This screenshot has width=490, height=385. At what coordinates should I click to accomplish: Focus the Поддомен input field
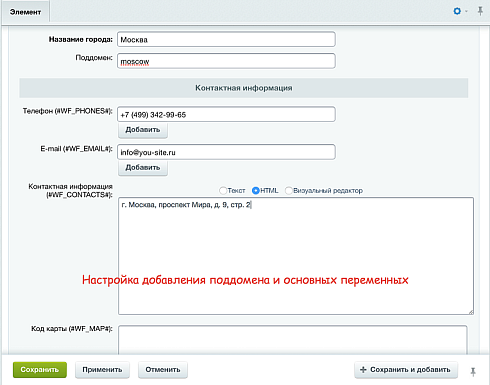[226, 61]
